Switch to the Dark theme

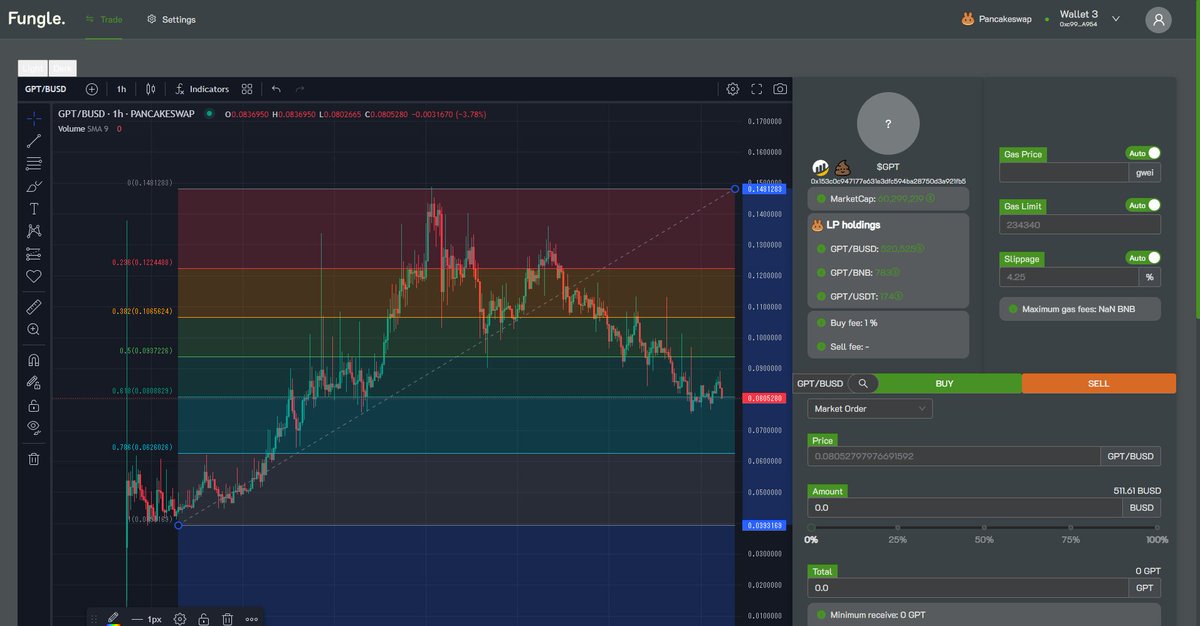[x=63, y=68]
